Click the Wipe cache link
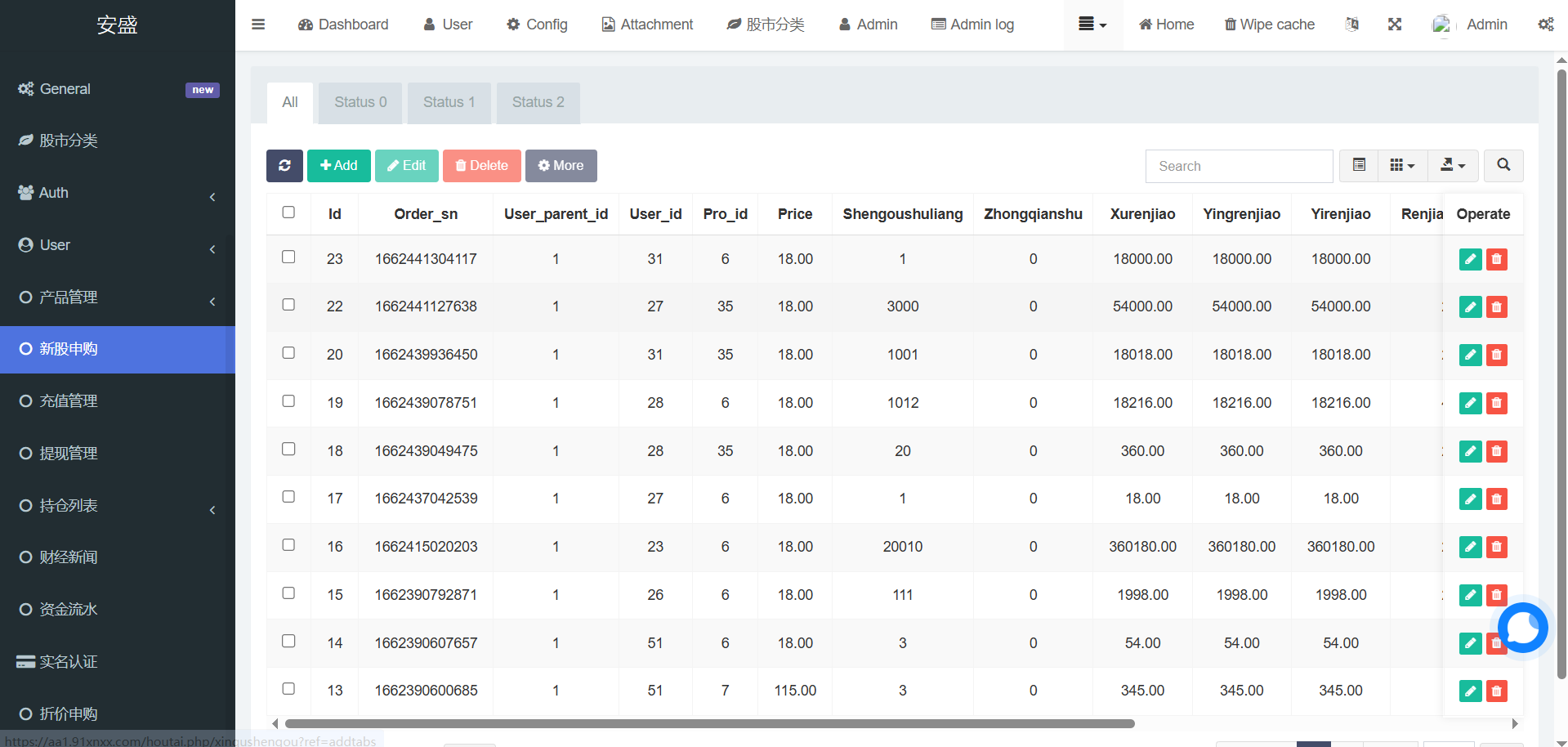Image resolution: width=1568 pixels, height=747 pixels. click(x=1269, y=25)
